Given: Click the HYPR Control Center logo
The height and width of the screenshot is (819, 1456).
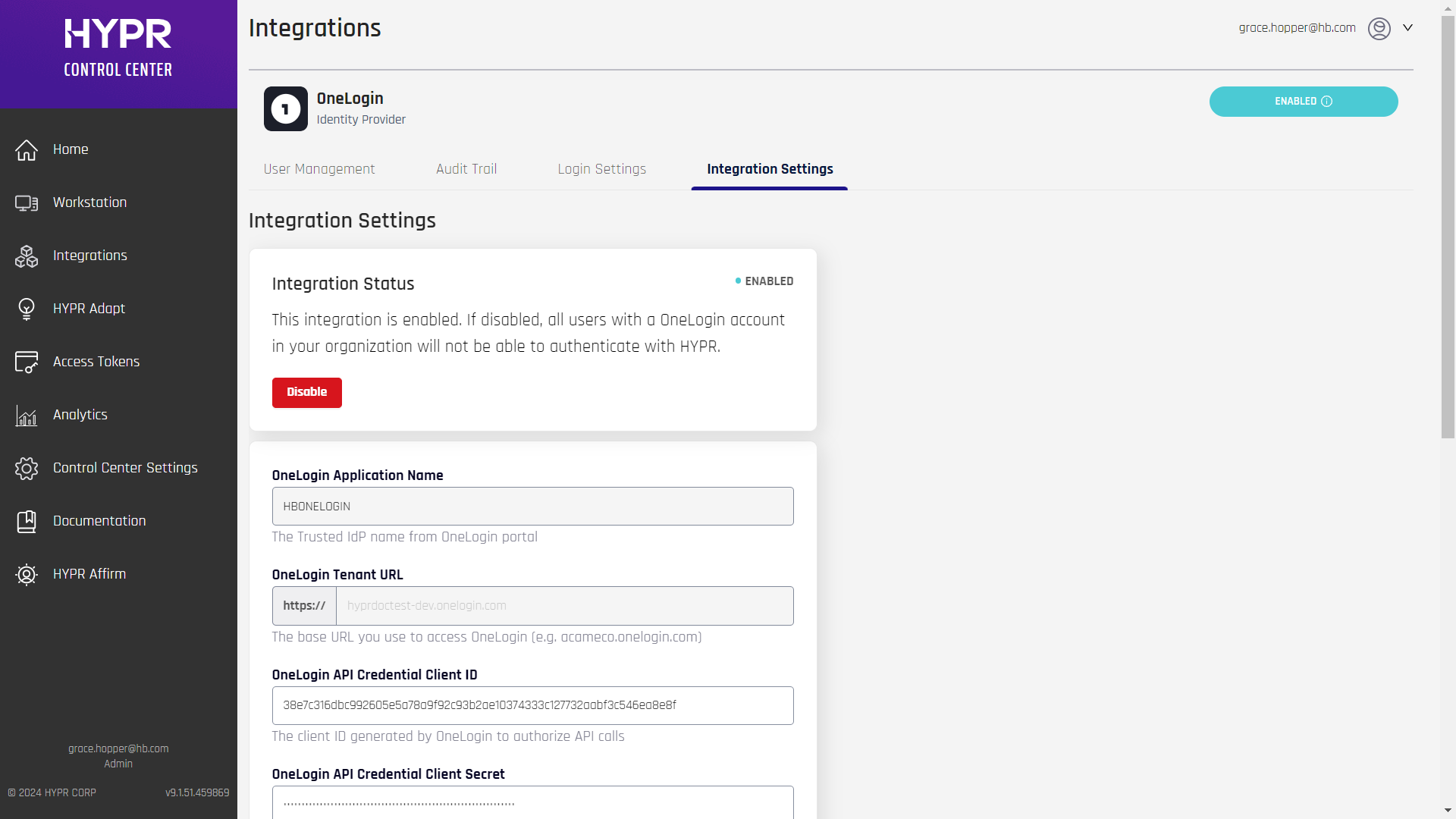Looking at the screenshot, I should point(118,49).
